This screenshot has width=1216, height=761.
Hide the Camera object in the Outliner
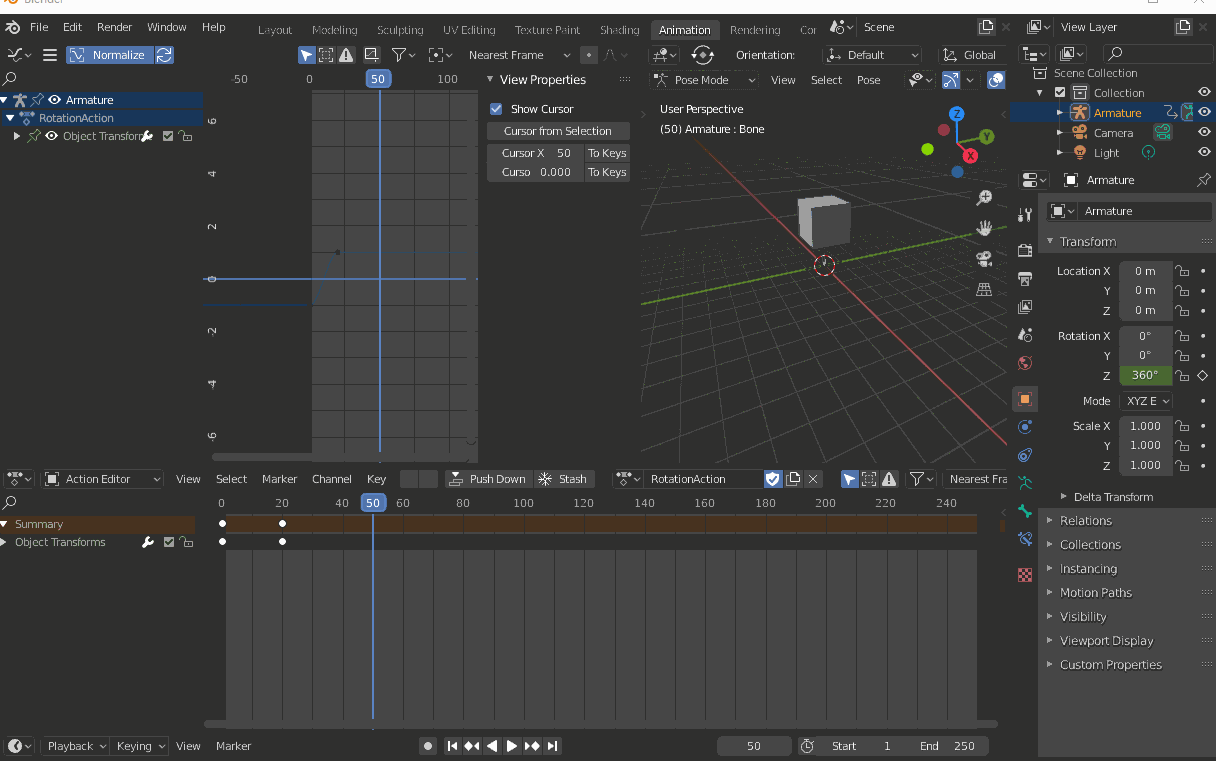1204,132
